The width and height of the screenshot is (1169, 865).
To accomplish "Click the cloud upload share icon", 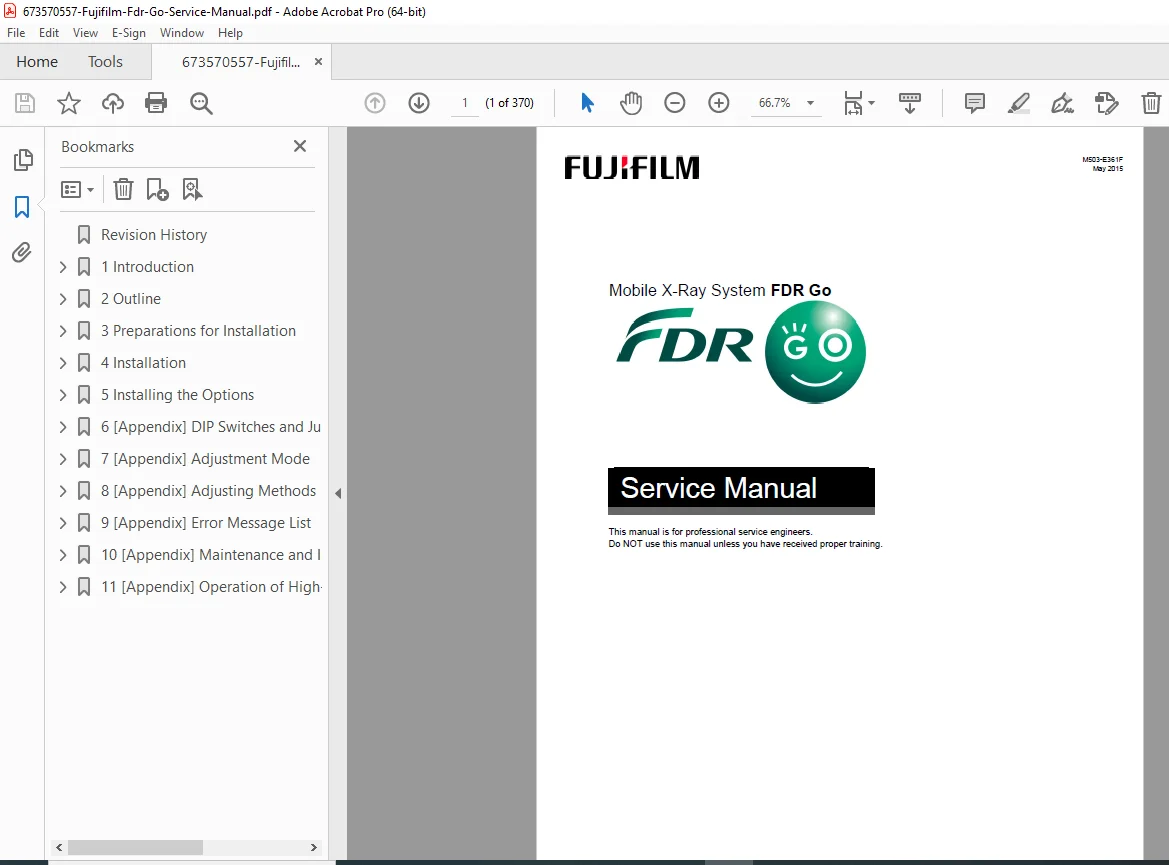I will tap(113, 103).
